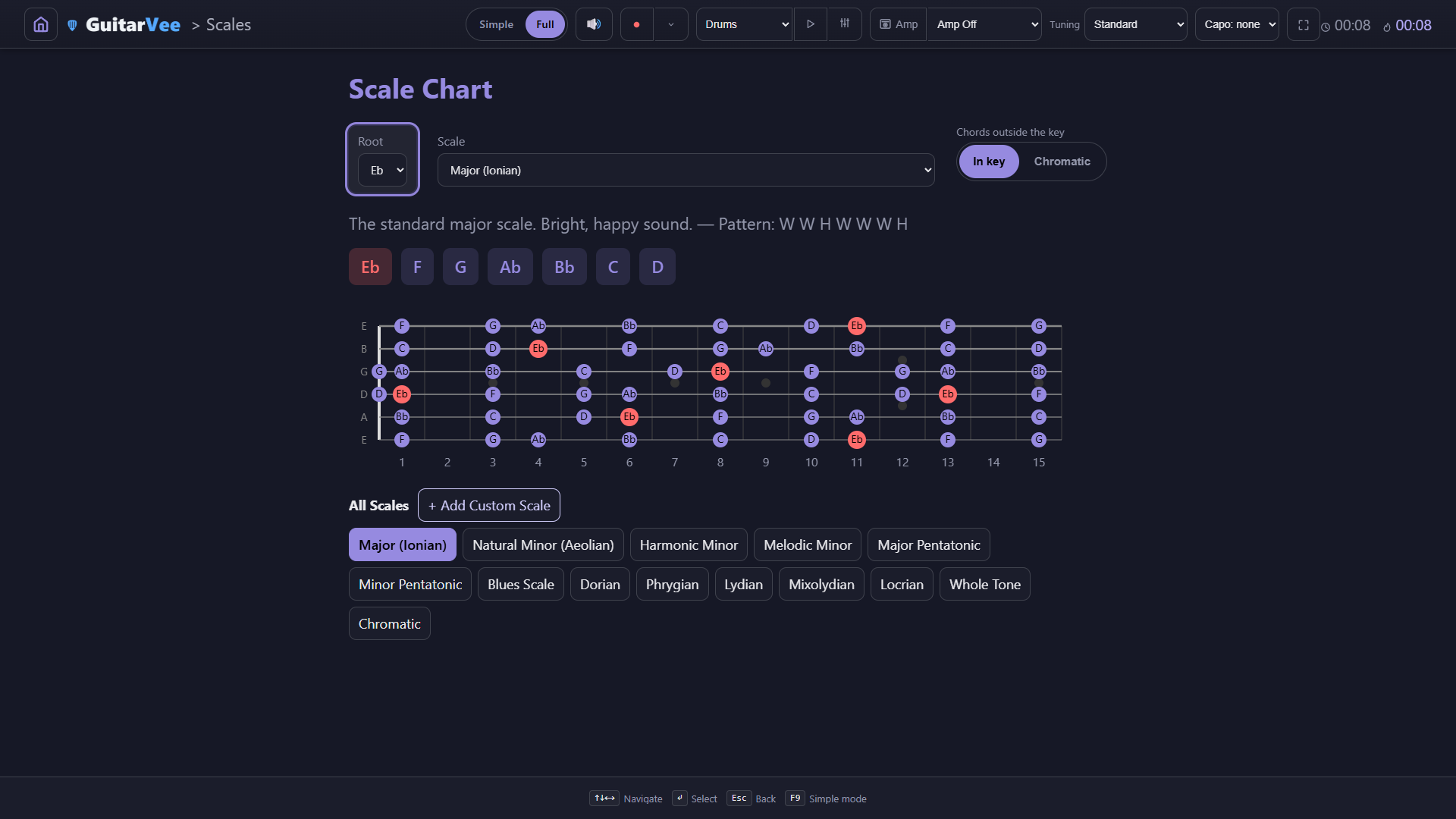Open the Capo dropdown
This screenshot has width=1456, height=819.
point(1237,24)
